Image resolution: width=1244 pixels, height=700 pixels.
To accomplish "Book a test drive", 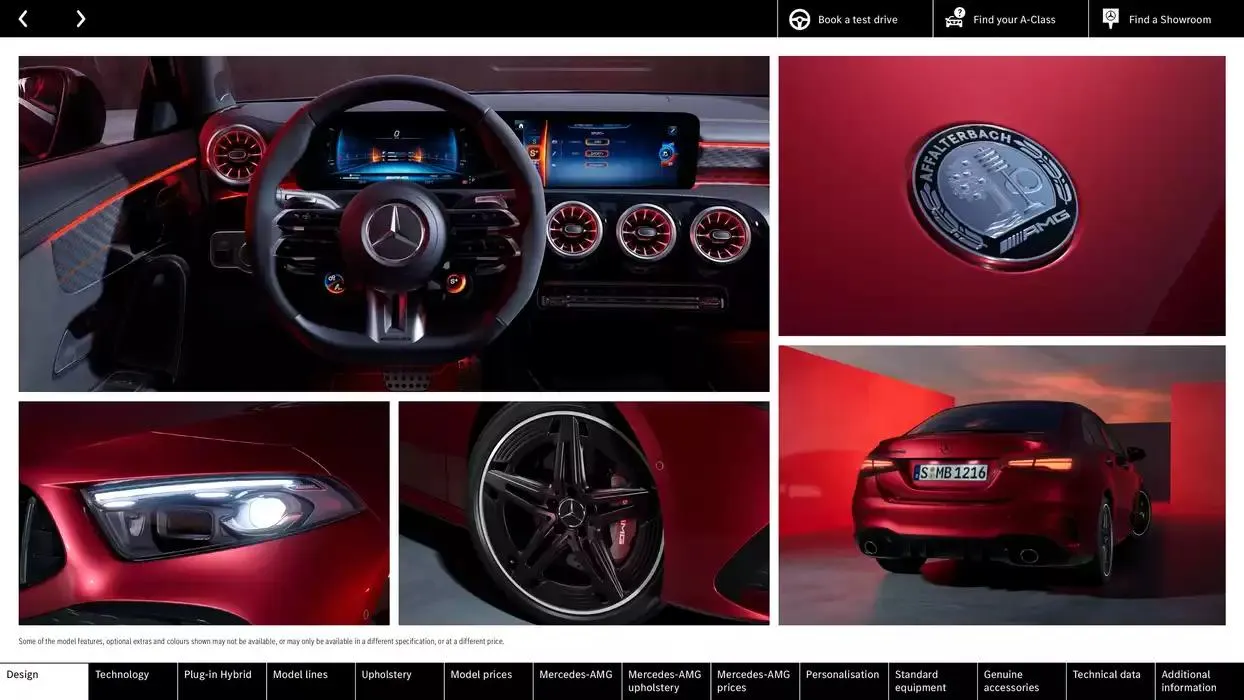I will click(x=855, y=18).
